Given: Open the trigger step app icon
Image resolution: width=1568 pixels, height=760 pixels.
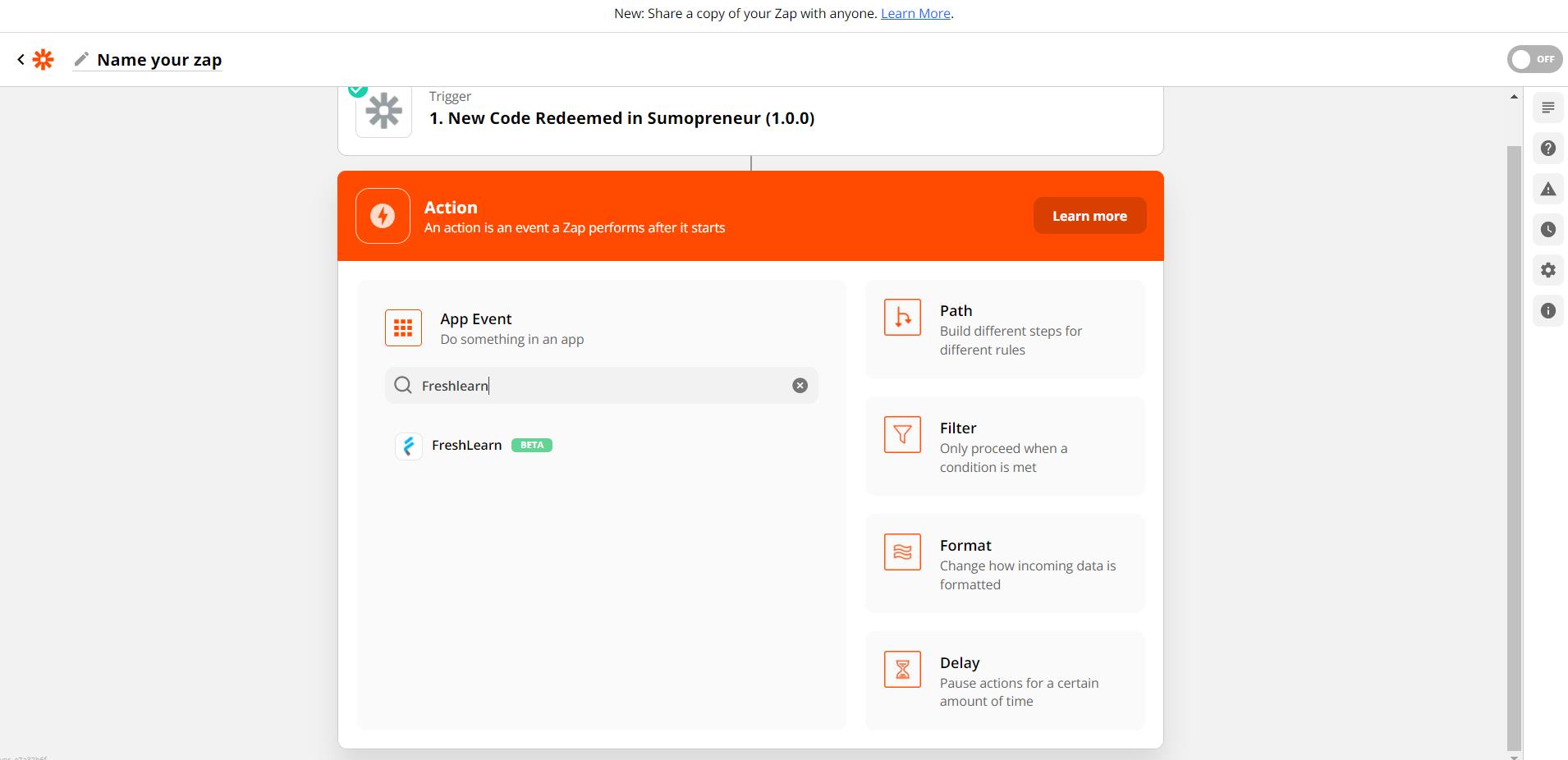Looking at the screenshot, I should click(x=383, y=111).
